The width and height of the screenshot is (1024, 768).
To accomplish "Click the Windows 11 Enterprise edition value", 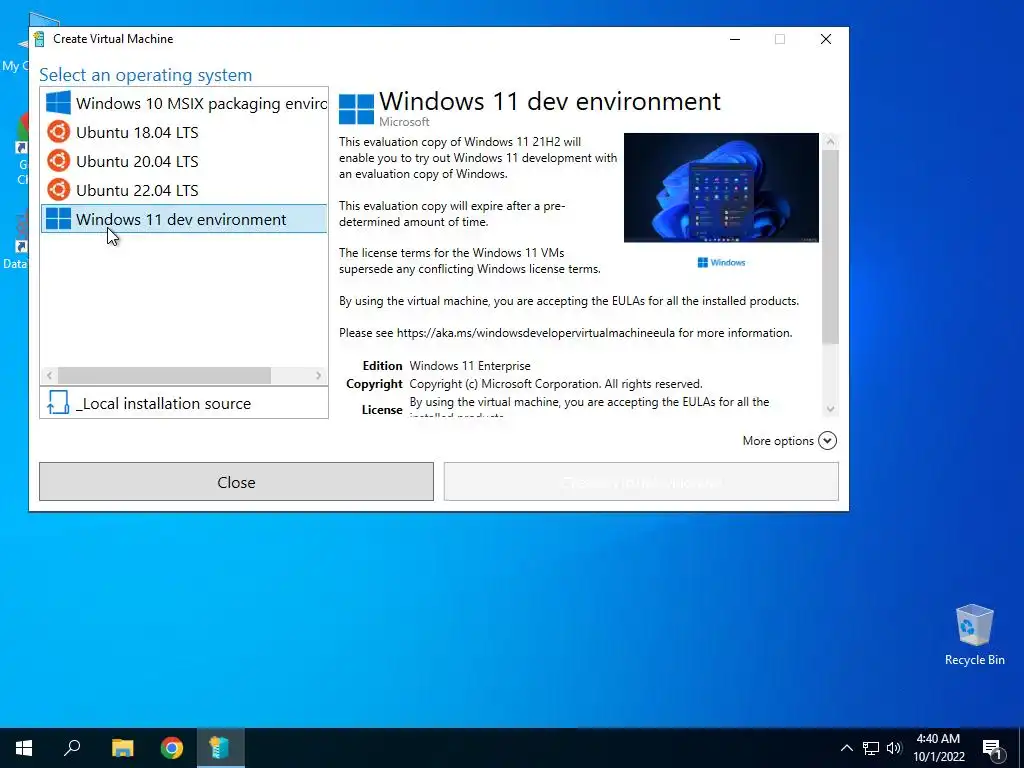I will tap(470, 366).
